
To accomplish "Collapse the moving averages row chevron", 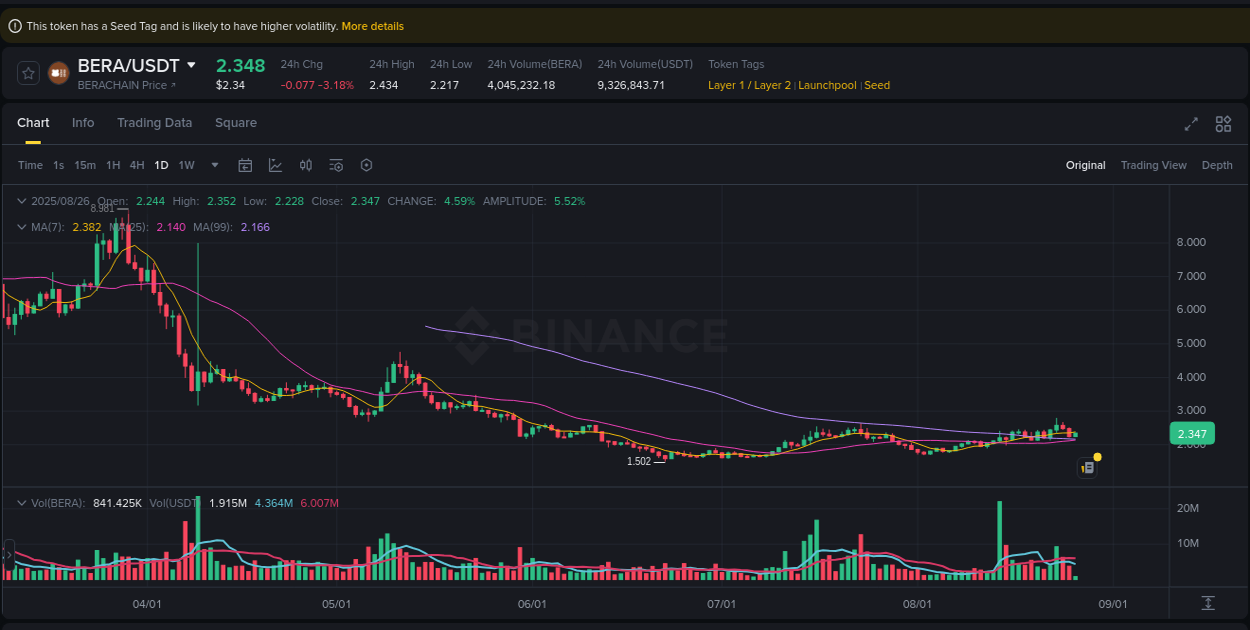I will [x=21, y=227].
